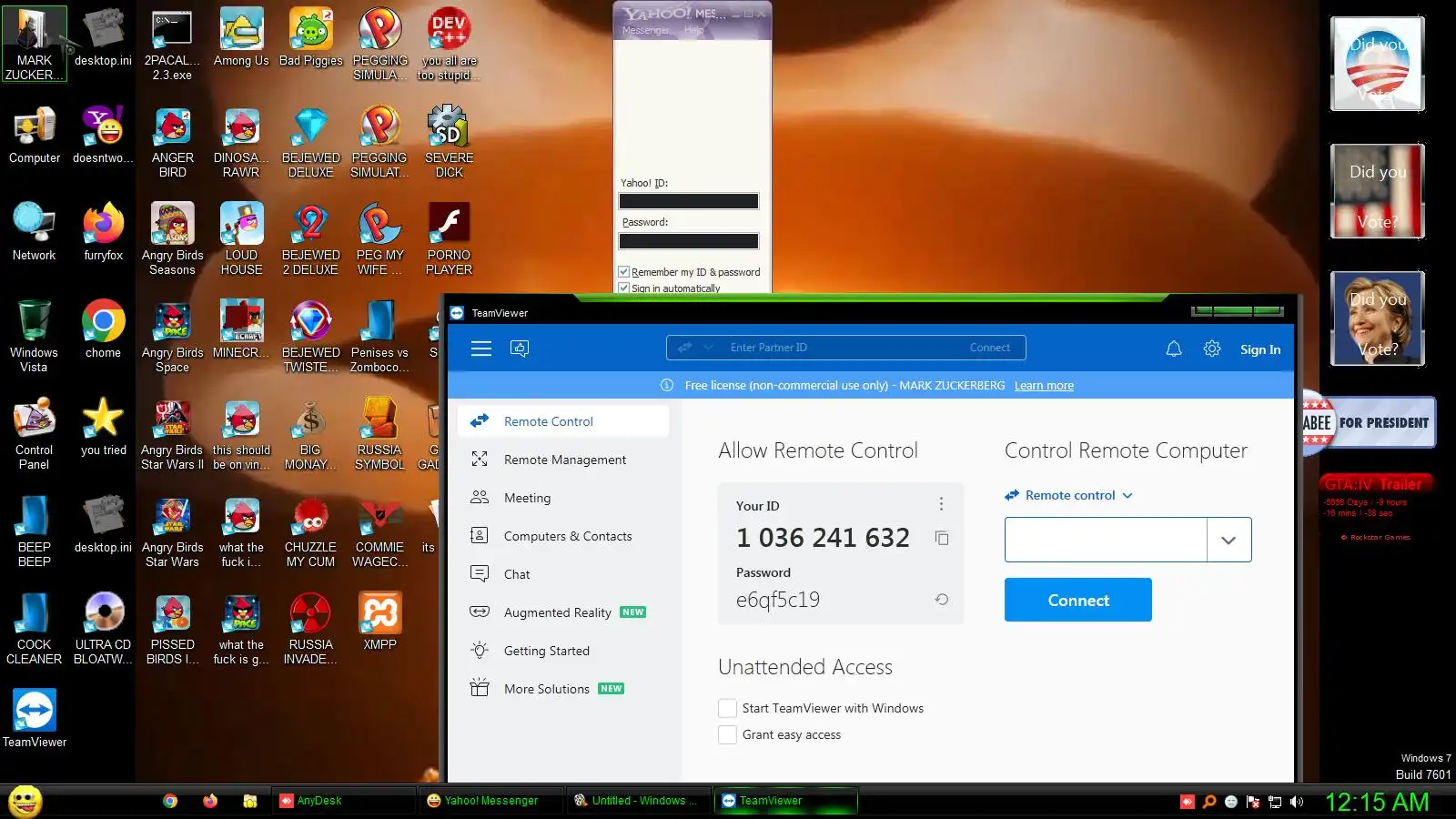Viewport: 1456px width, 819px height.
Task: Click the volume speaker icon in the system tray
Action: tap(1297, 802)
